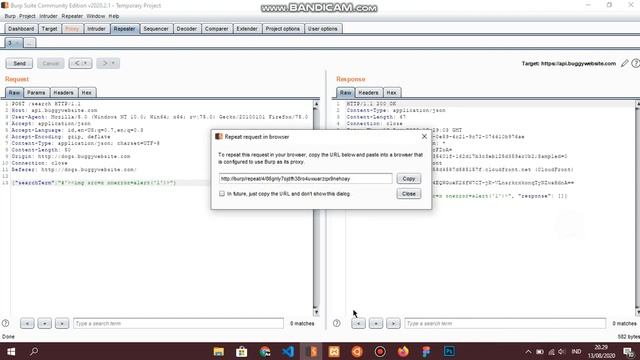Open the Window menu

click(x=96, y=16)
